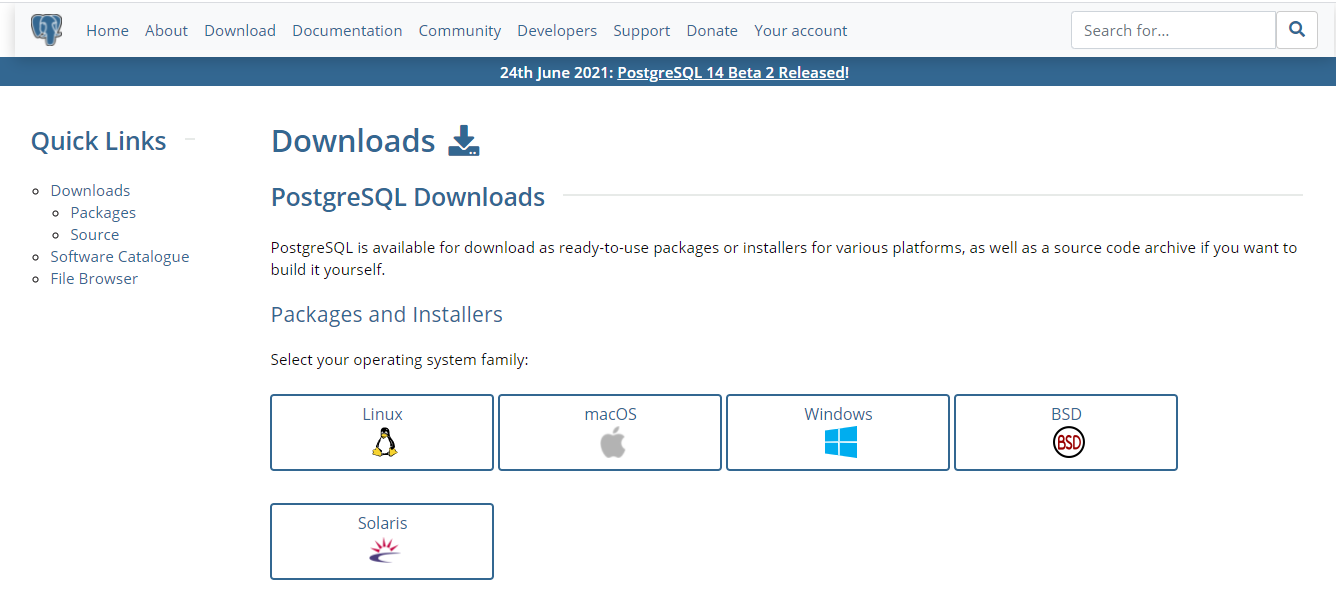Click the macOS Apple logo icon
Image resolution: width=1336 pixels, height=597 pixels.
(612, 442)
